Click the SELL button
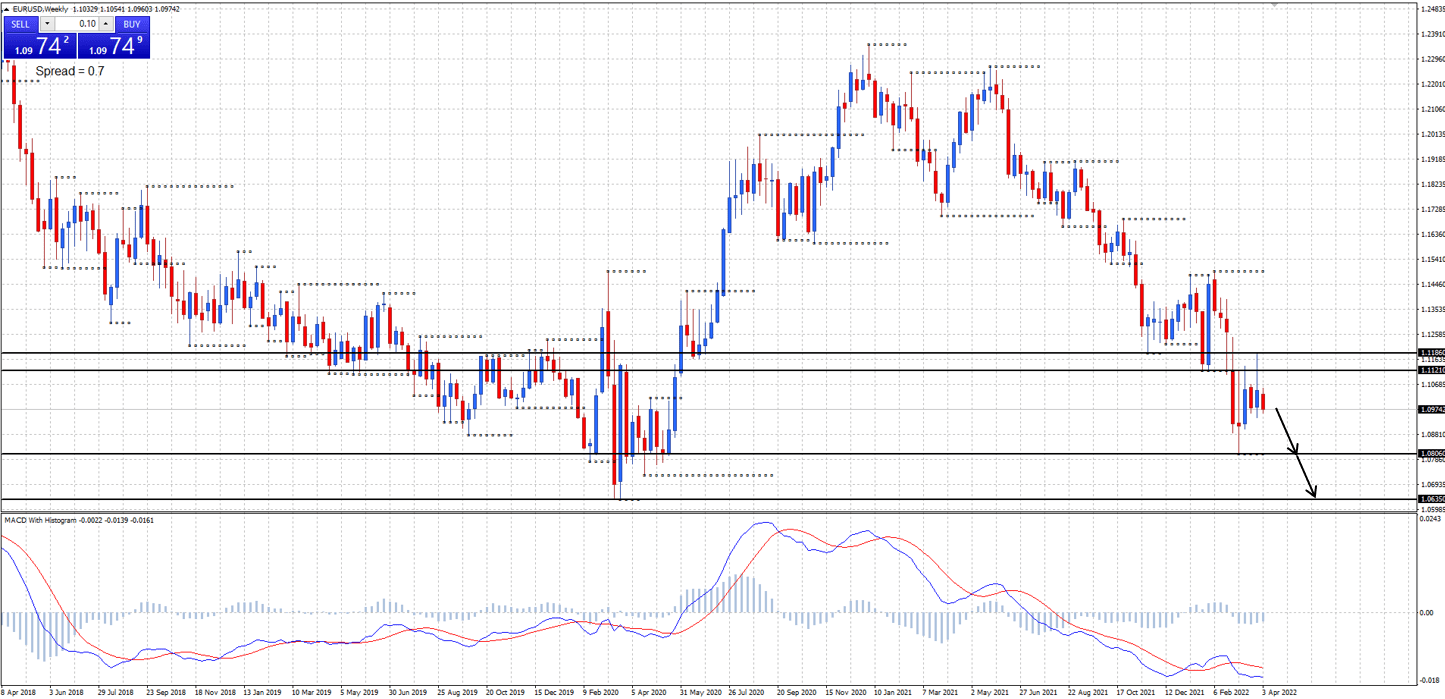Screen dimensions: 1445x699 click(x=21, y=24)
